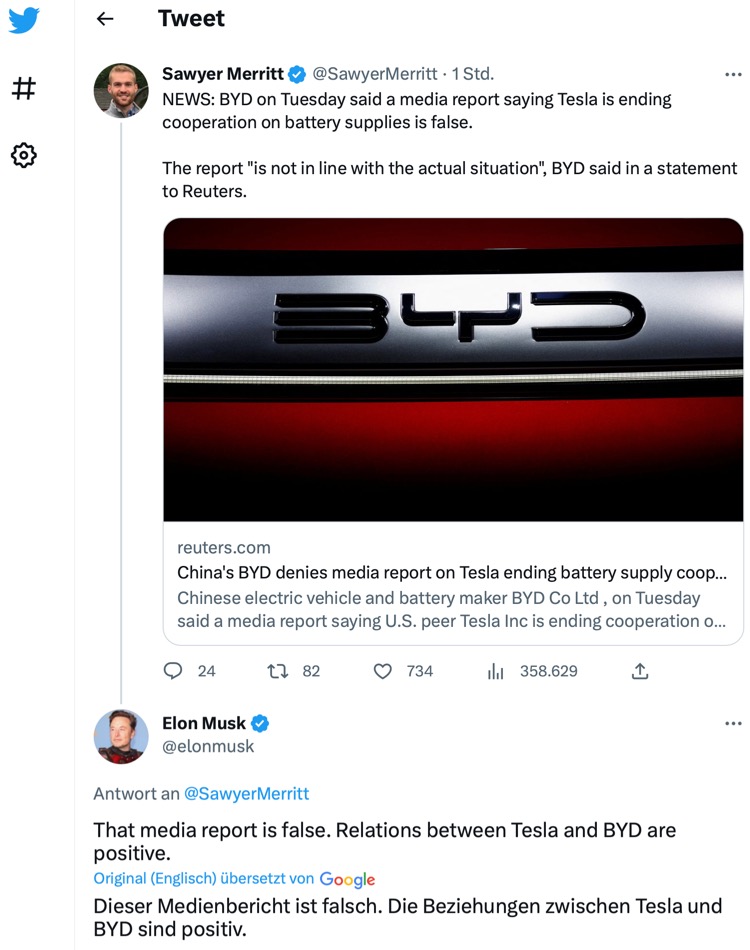
Task: Open the Explore hashtag icon
Action: (24, 89)
